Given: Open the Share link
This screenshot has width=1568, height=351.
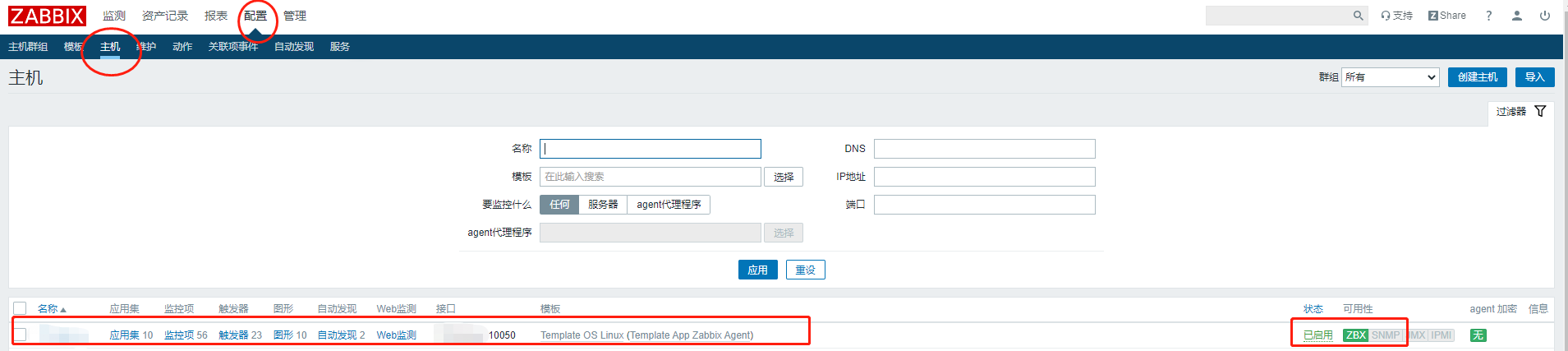Looking at the screenshot, I should (1447, 16).
